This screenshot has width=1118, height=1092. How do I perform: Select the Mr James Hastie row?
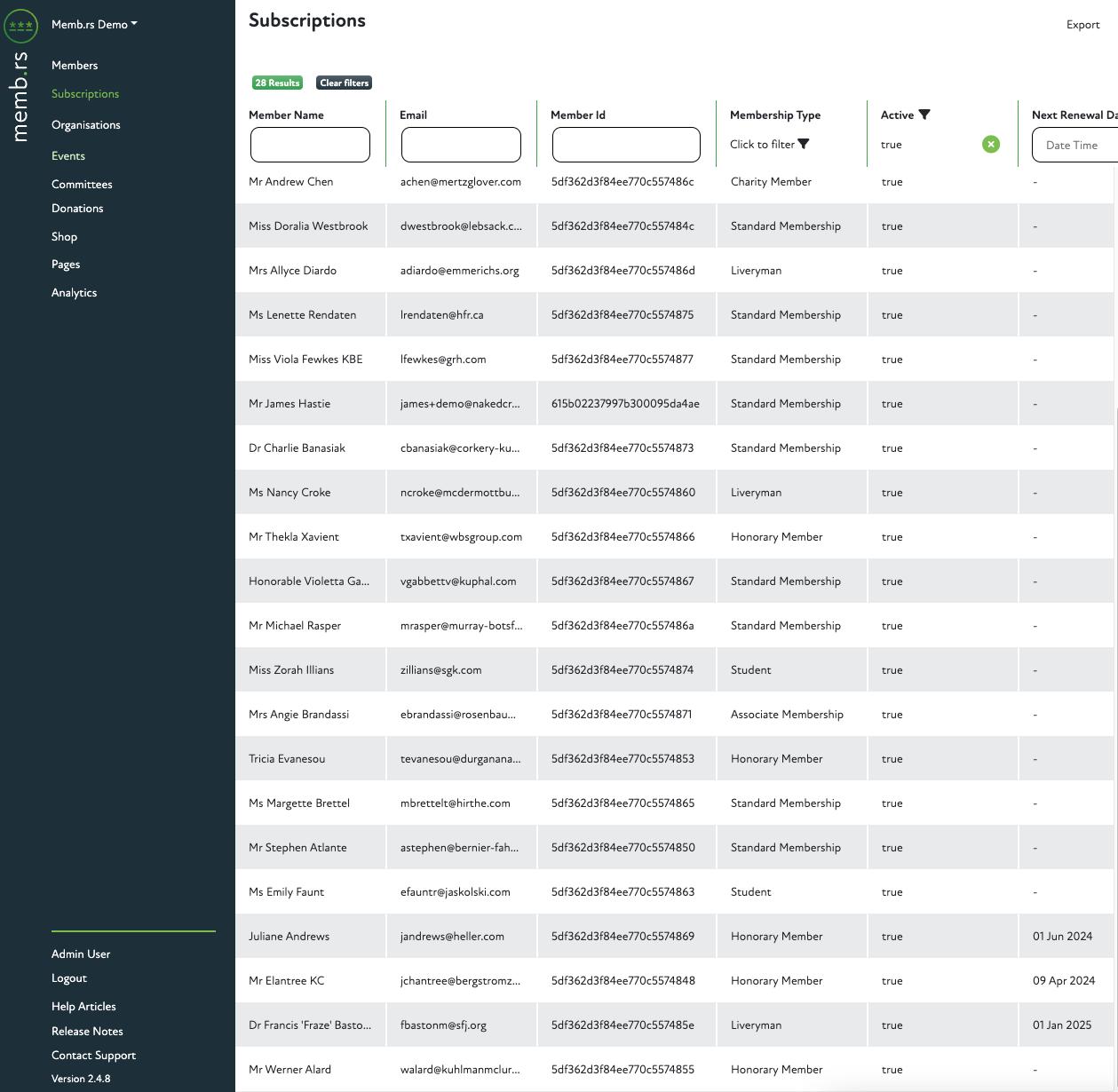tap(289, 404)
